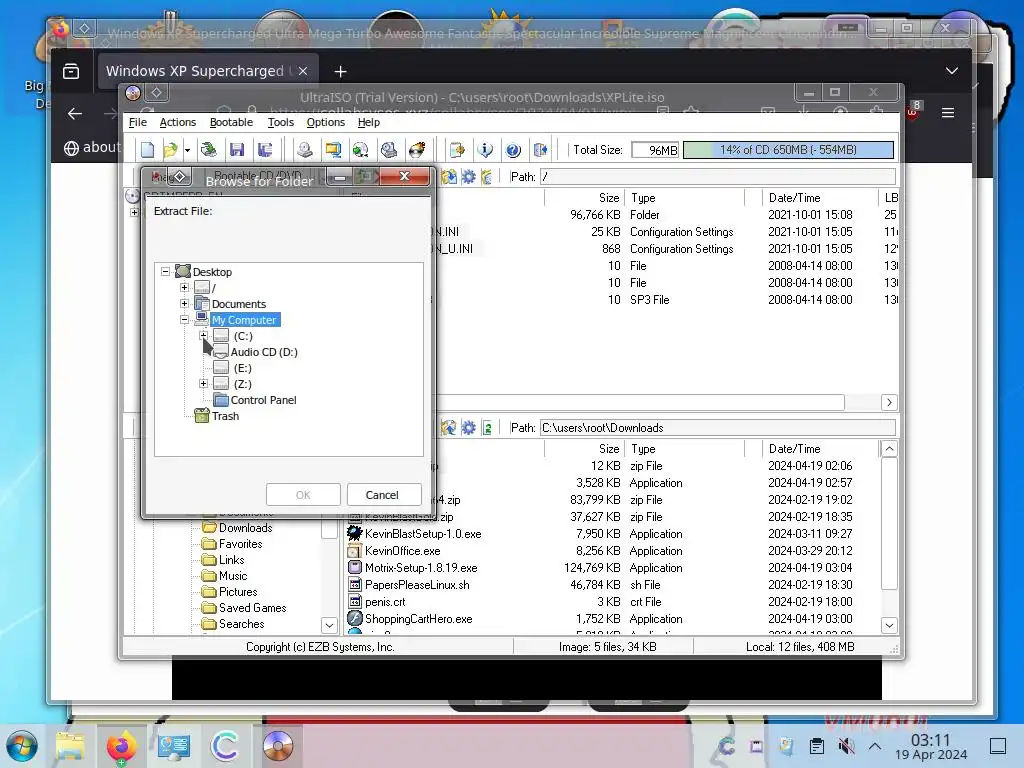
Task: Click Make CD/DVD image icon
Action: pos(304,150)
